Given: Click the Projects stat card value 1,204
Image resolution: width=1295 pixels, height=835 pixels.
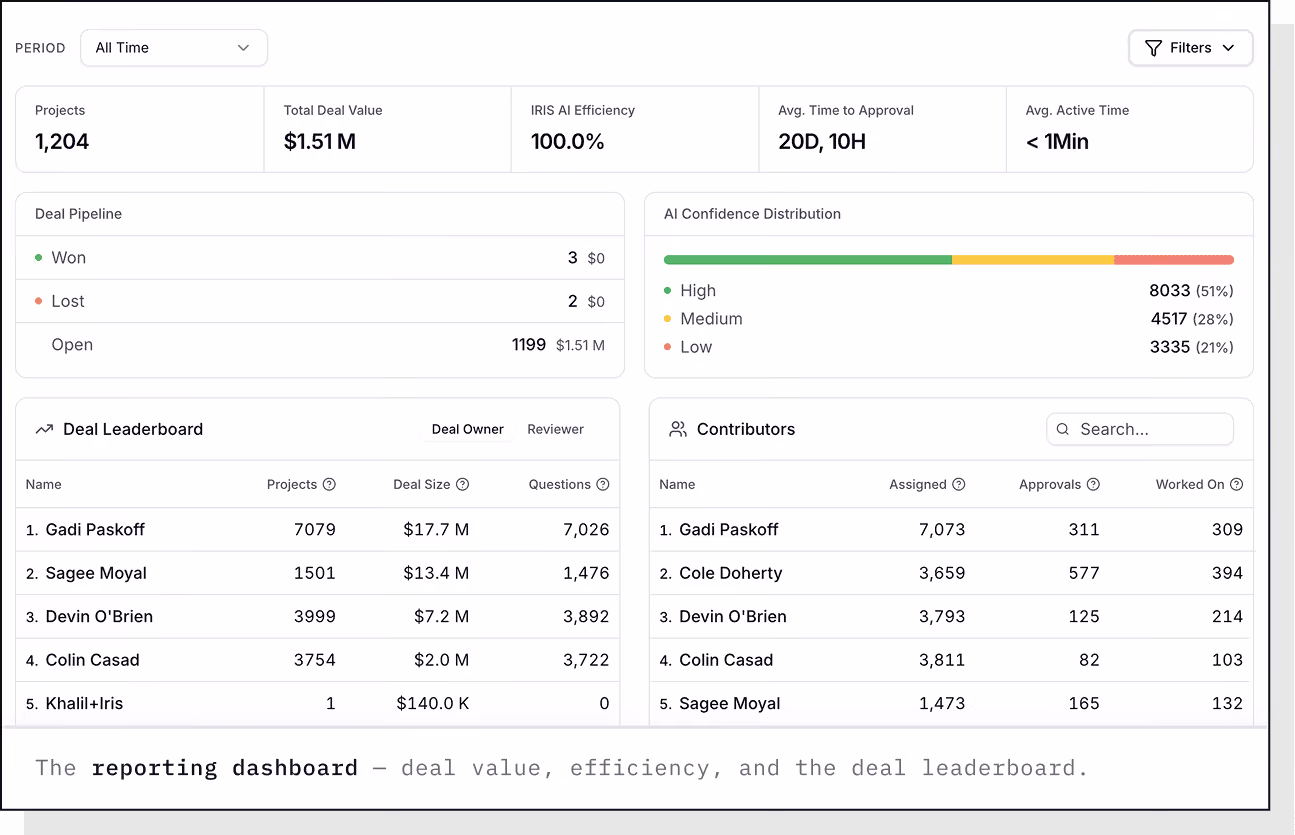Looking at the screenshot, I should [x=62, y=142].
